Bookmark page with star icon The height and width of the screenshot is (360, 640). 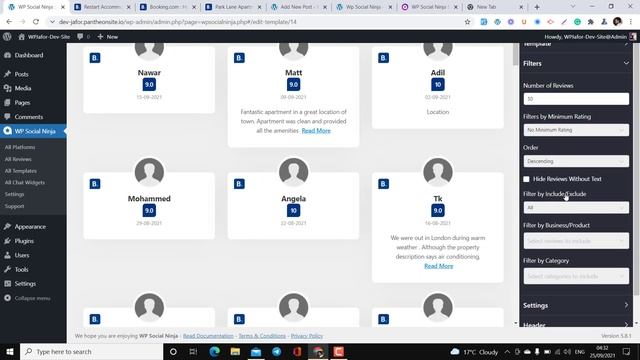coord(467,22)
